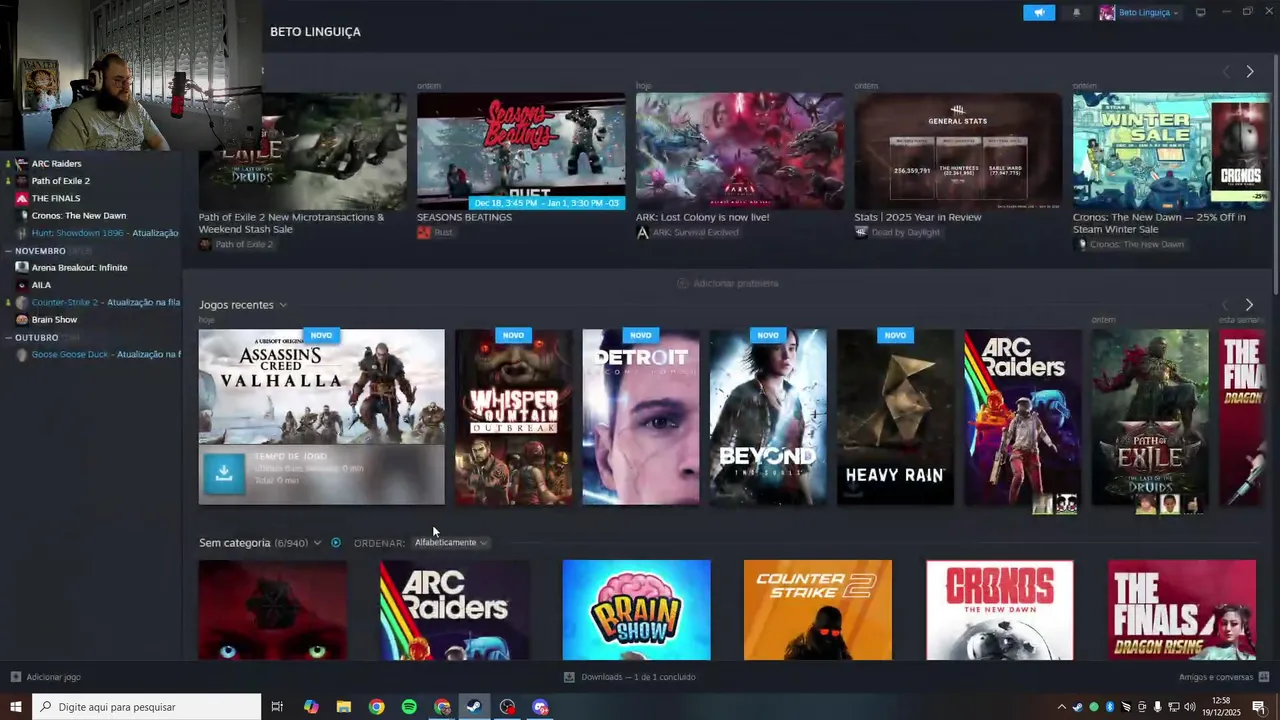Expand the Jogos recentes shelf dropdown
1280x720 pixels.
[x=283, y=305]
